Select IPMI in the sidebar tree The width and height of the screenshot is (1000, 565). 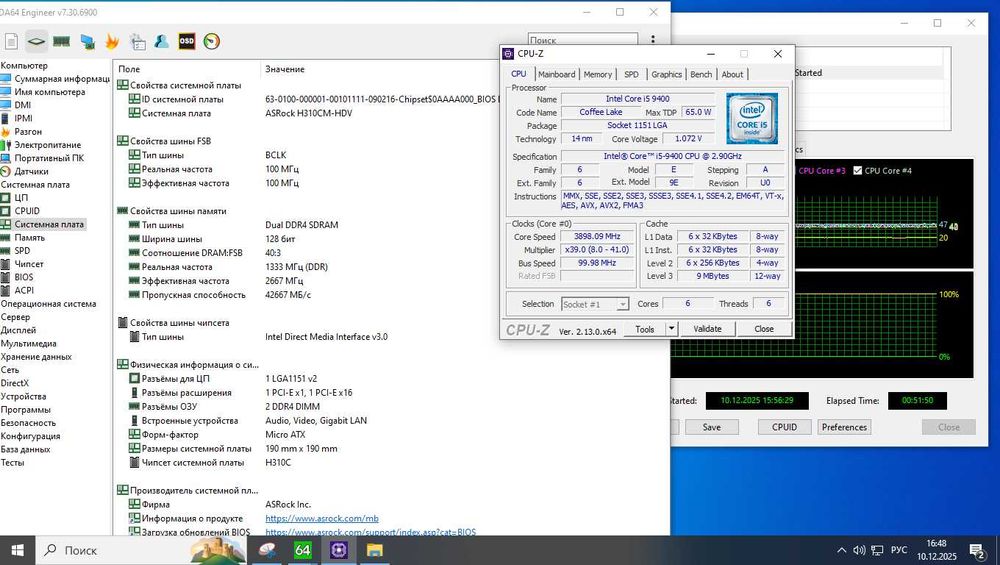click(24, 118)
